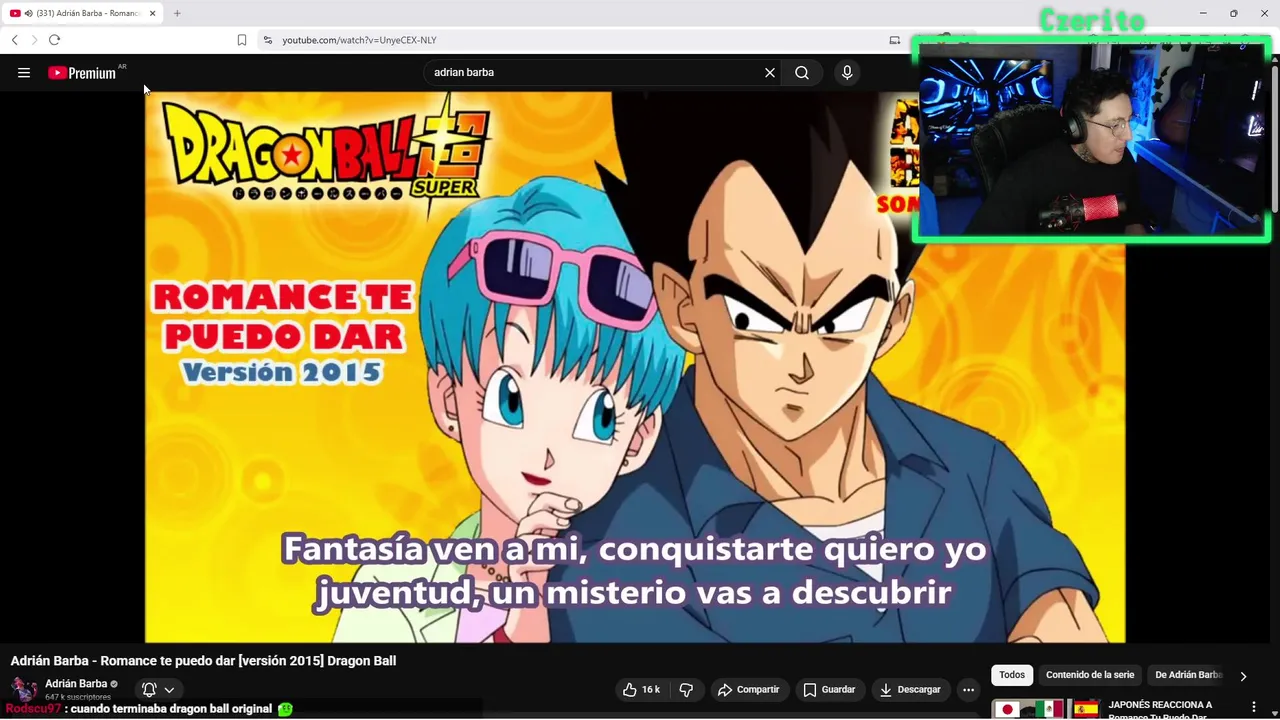Go back with the browser back arrow

14,40
